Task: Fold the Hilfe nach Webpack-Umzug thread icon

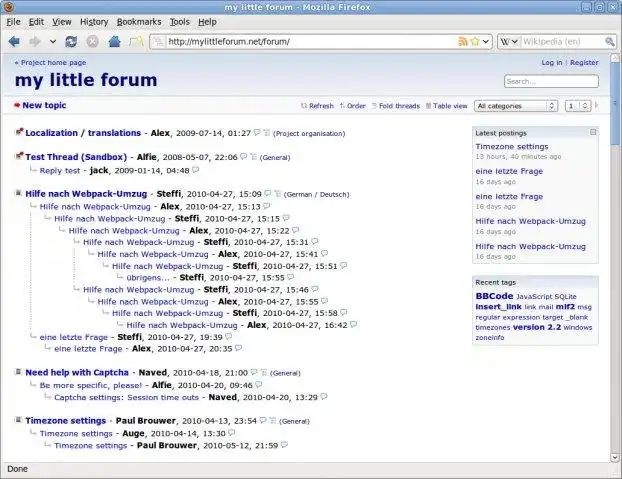Action: (18, 193)
